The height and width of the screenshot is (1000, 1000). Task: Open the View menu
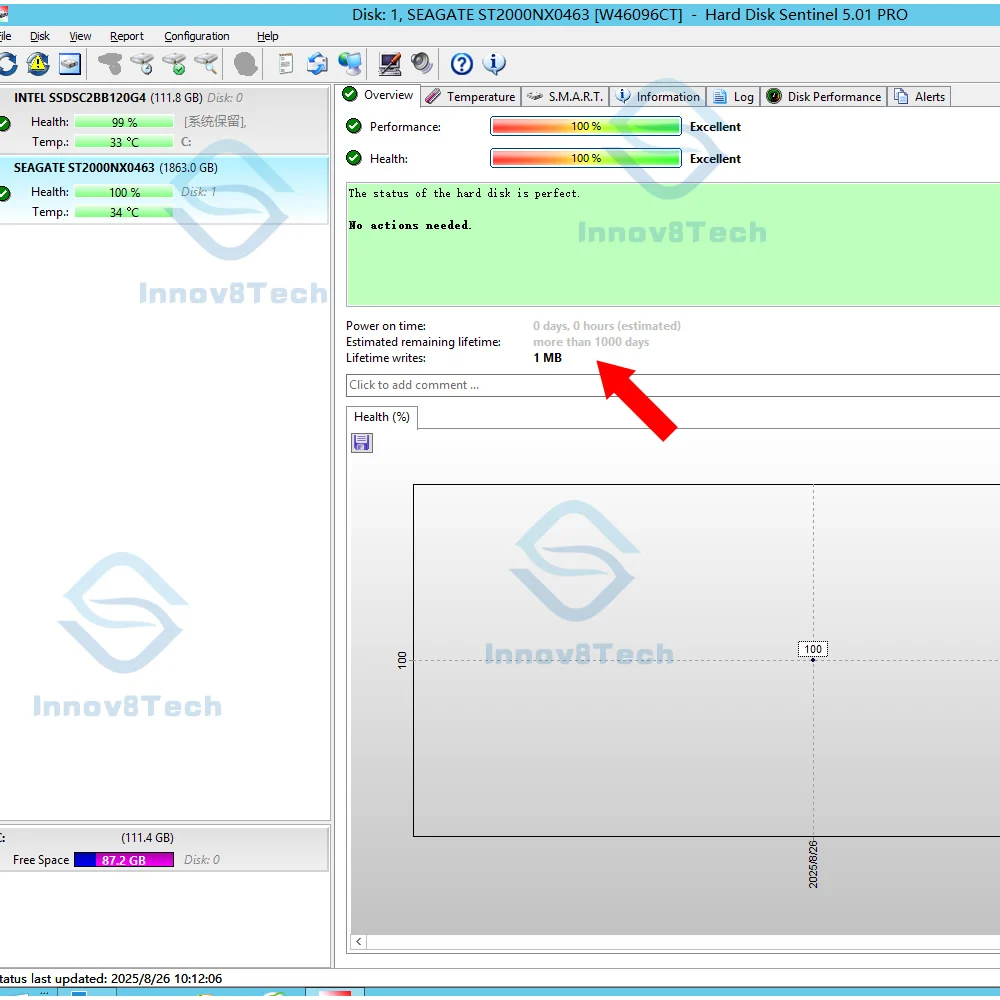80,36
